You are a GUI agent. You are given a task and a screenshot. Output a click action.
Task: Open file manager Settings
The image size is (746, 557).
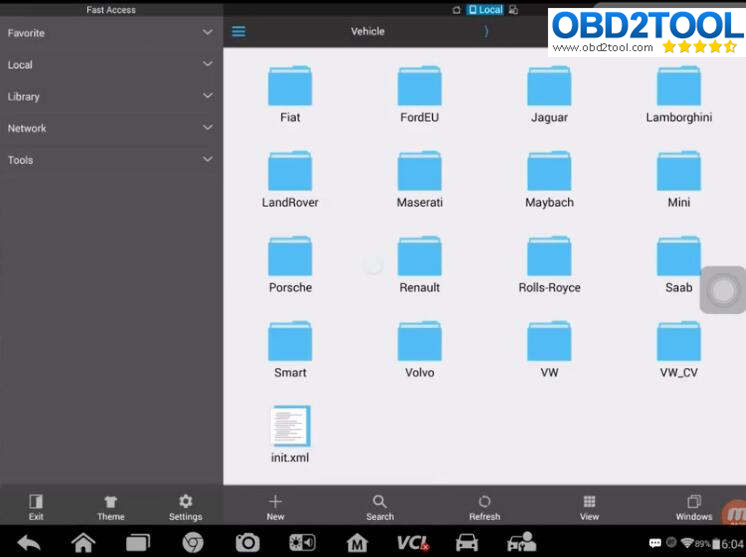[x=186, y=507]
